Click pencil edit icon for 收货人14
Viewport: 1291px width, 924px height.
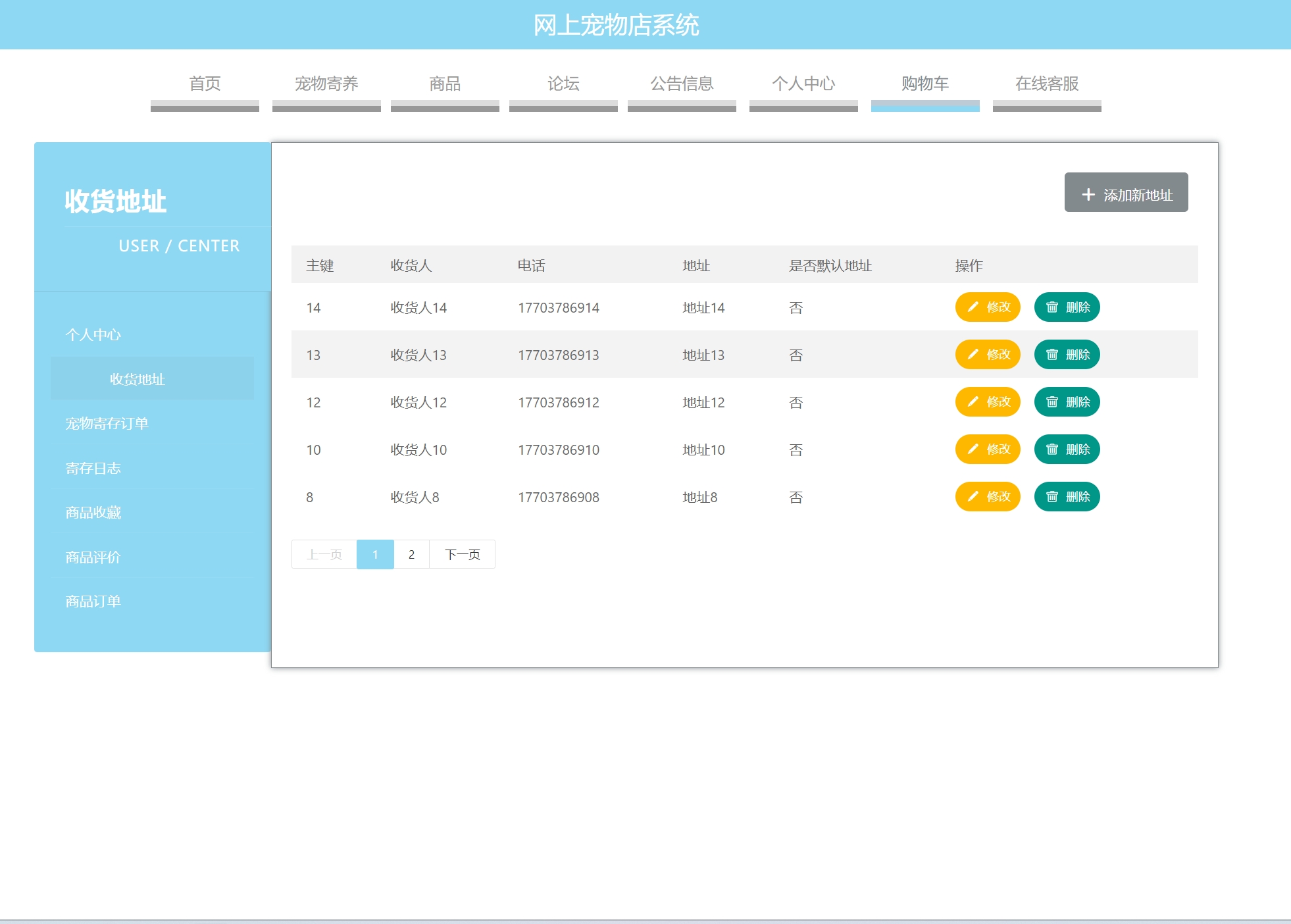click(973, 307)
